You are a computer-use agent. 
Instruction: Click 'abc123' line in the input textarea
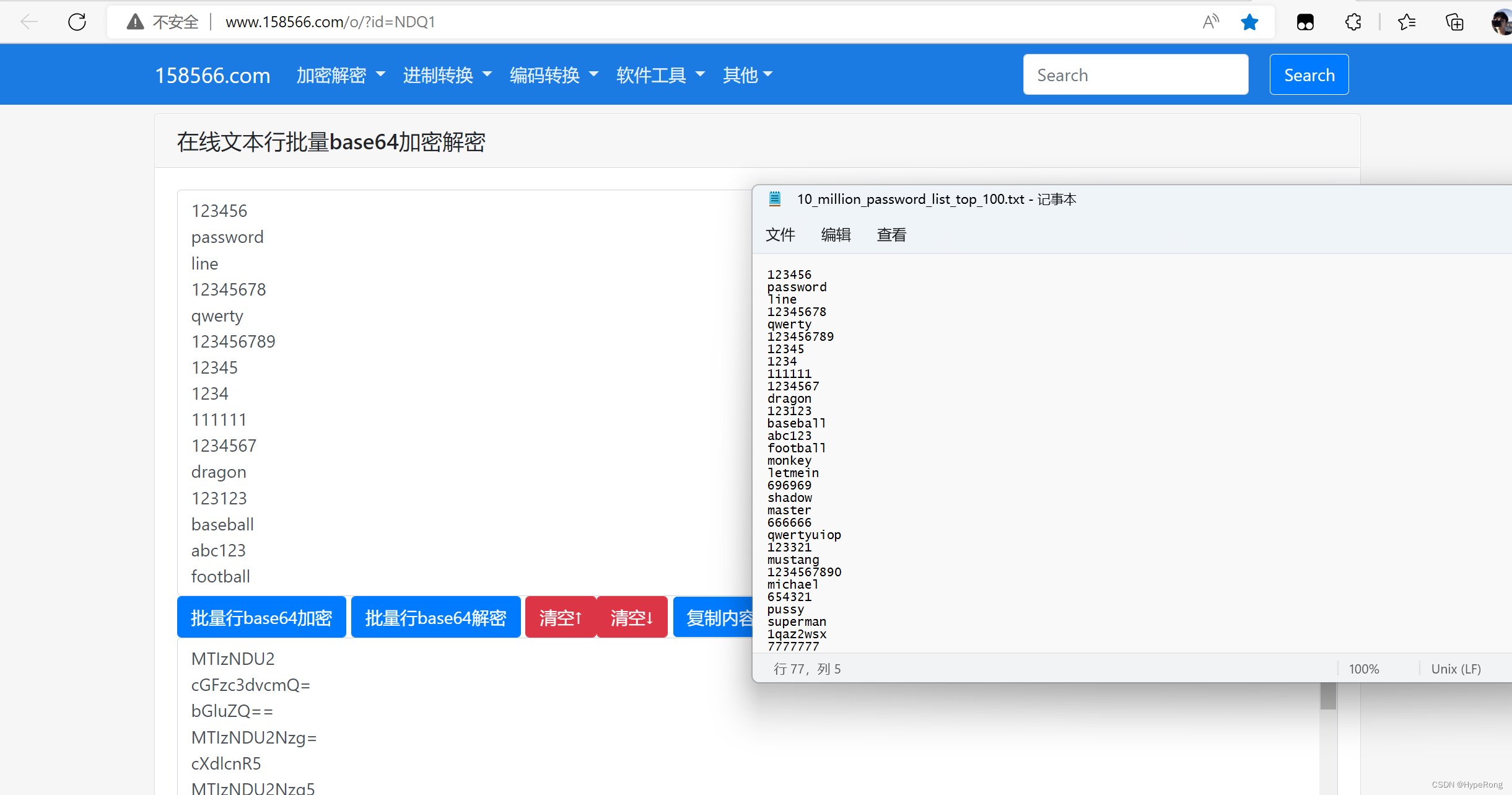pos(218,550)
